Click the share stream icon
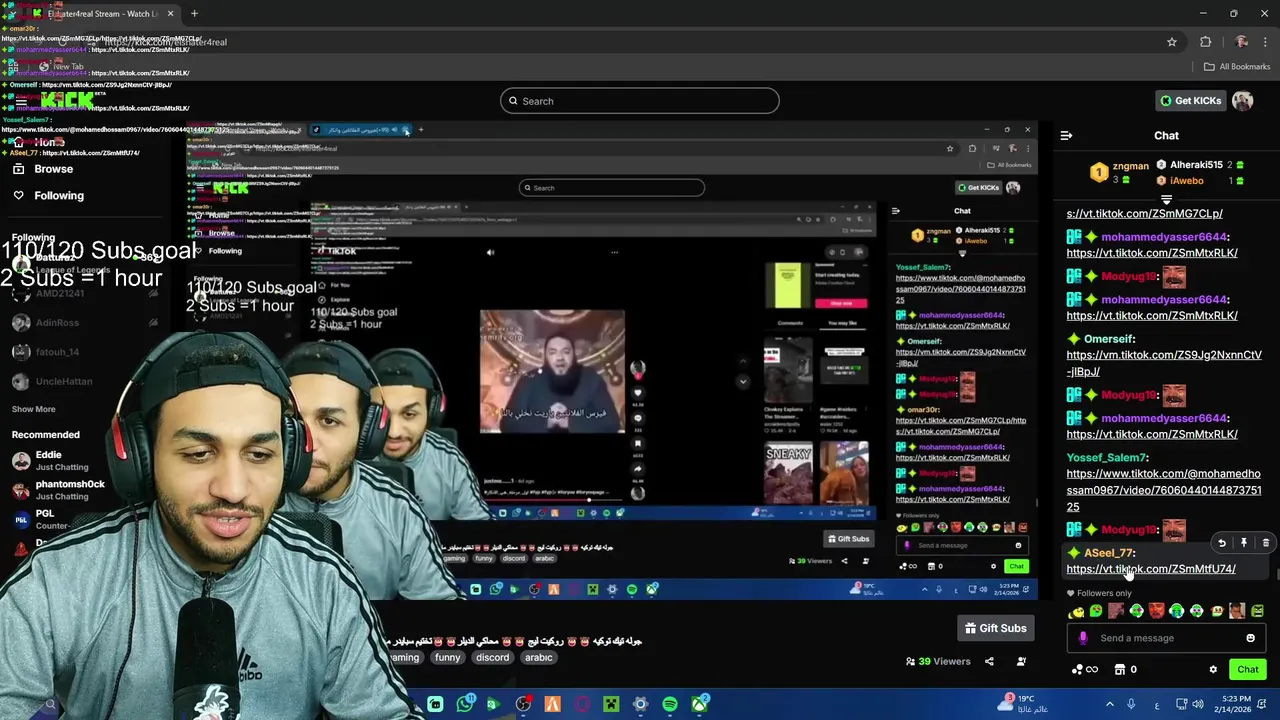The height and width of the screenshot is (720, 1280). 989,662
